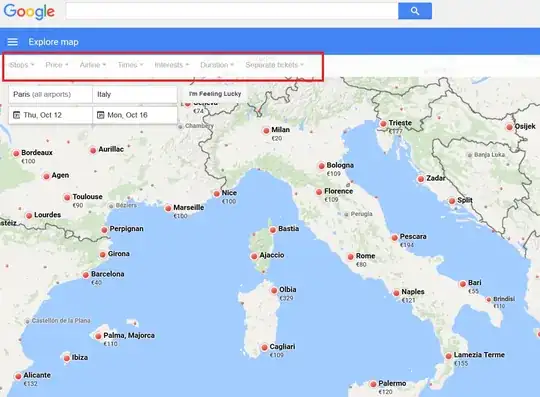The width and height of the screenshot is (540, 397).
Task: Select the Lamezia Terme map marker
Action: click(x=448, y=356)
